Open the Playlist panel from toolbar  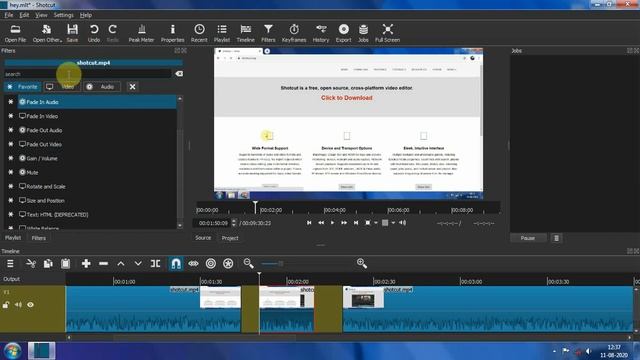point(222,33)
